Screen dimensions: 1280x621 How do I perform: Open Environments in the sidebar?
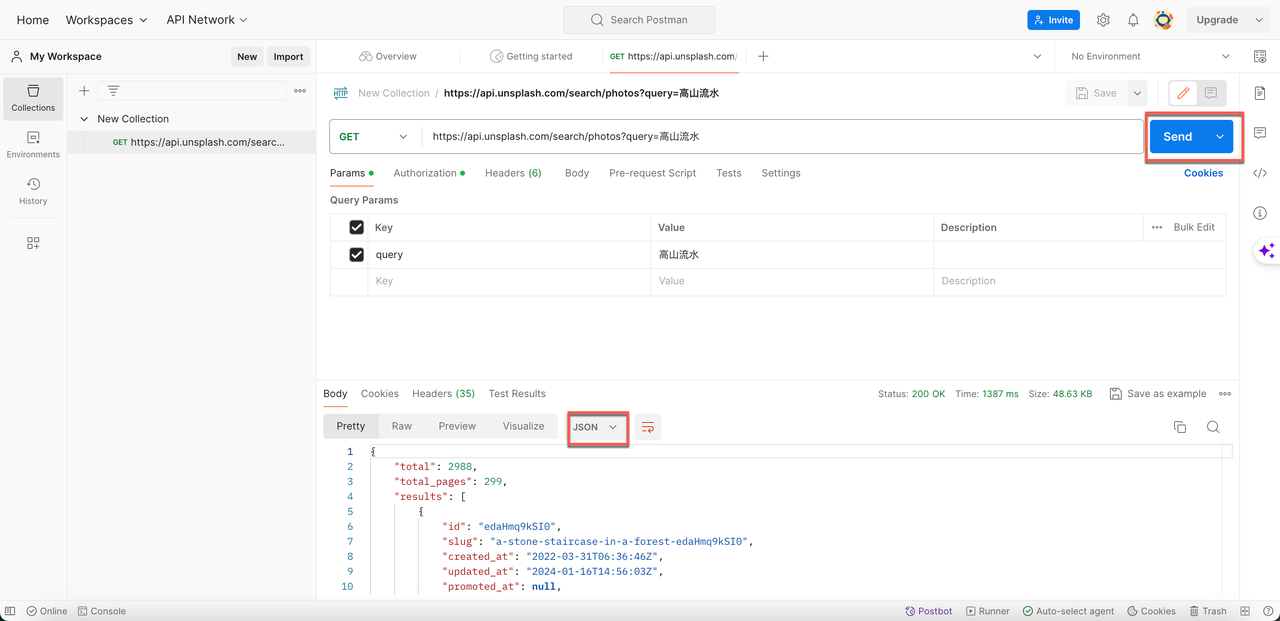click(33, 145)
